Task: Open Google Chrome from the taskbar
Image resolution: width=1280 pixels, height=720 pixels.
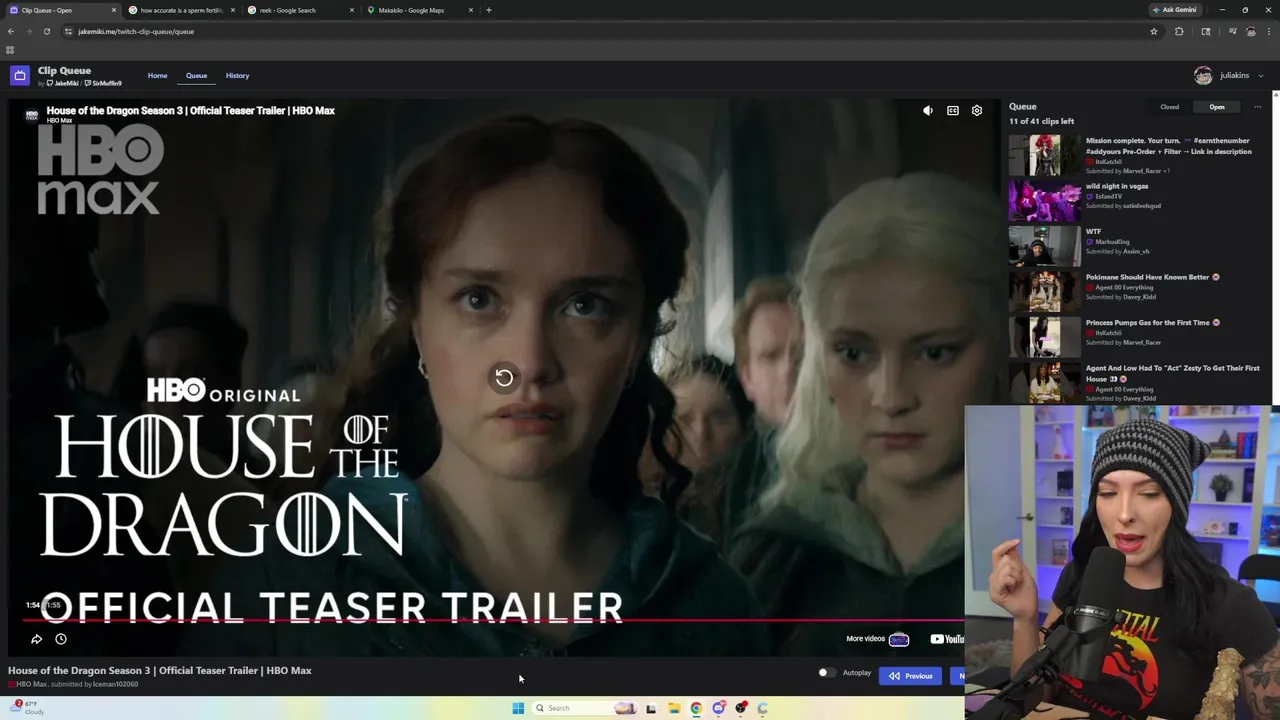Action: click(696, 708)
